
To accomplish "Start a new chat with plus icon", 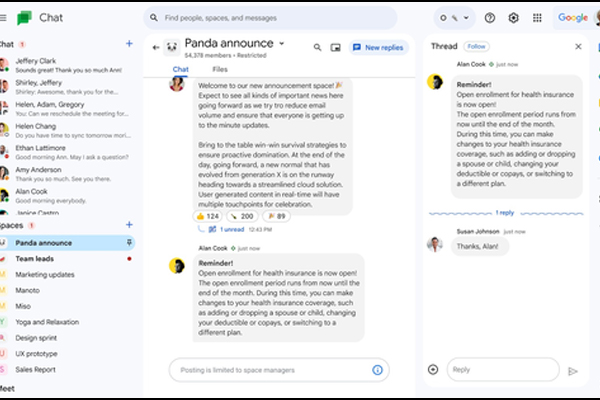I will click(x=129, y=44).
